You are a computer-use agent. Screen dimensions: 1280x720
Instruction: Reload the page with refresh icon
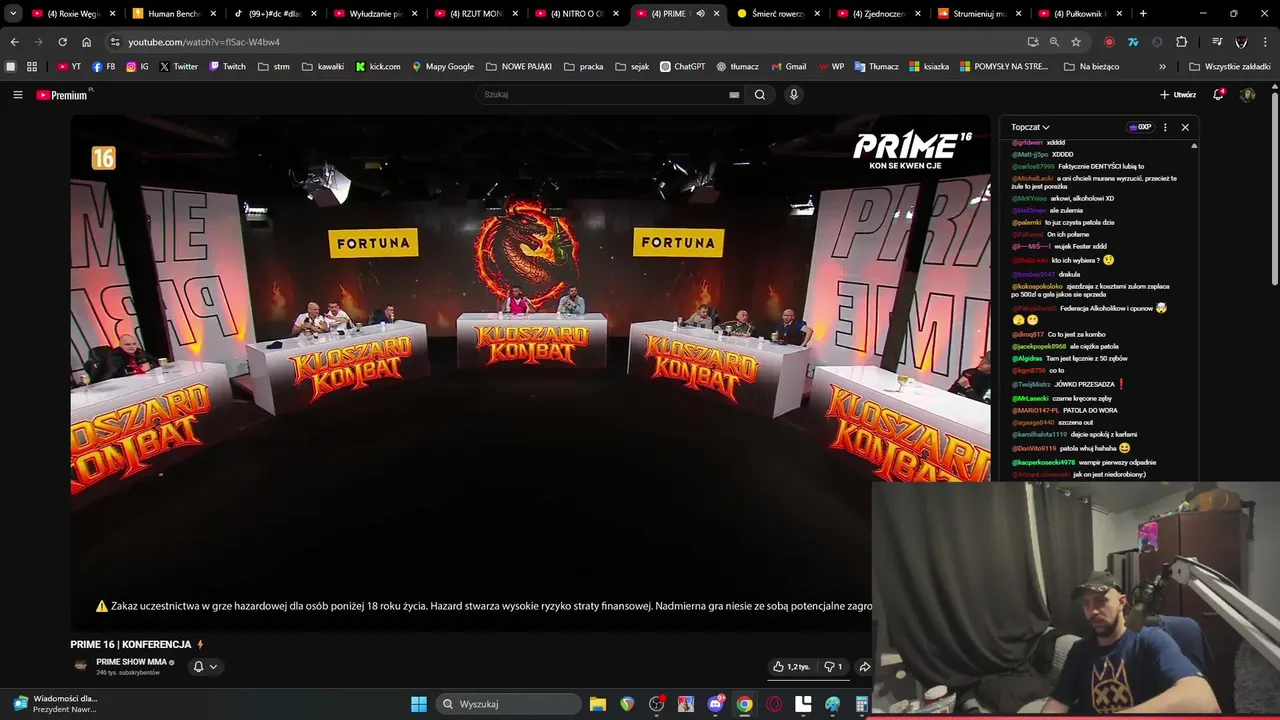[62, 42]
